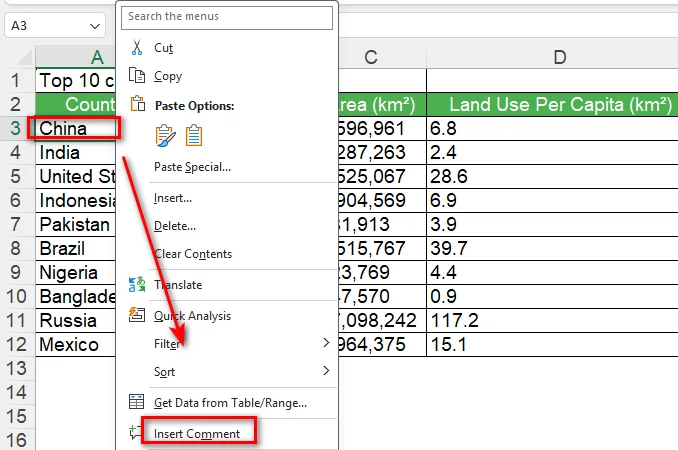Select column D header

coord(552,57)
